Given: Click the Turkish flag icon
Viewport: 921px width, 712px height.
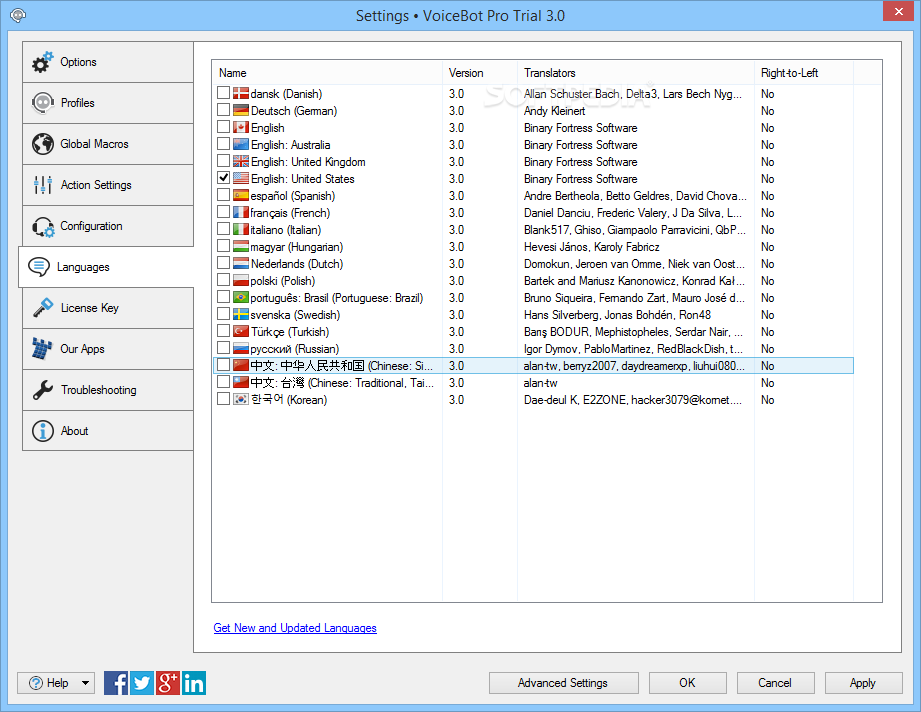Looking at the screenshot, I should pos(241,332).
